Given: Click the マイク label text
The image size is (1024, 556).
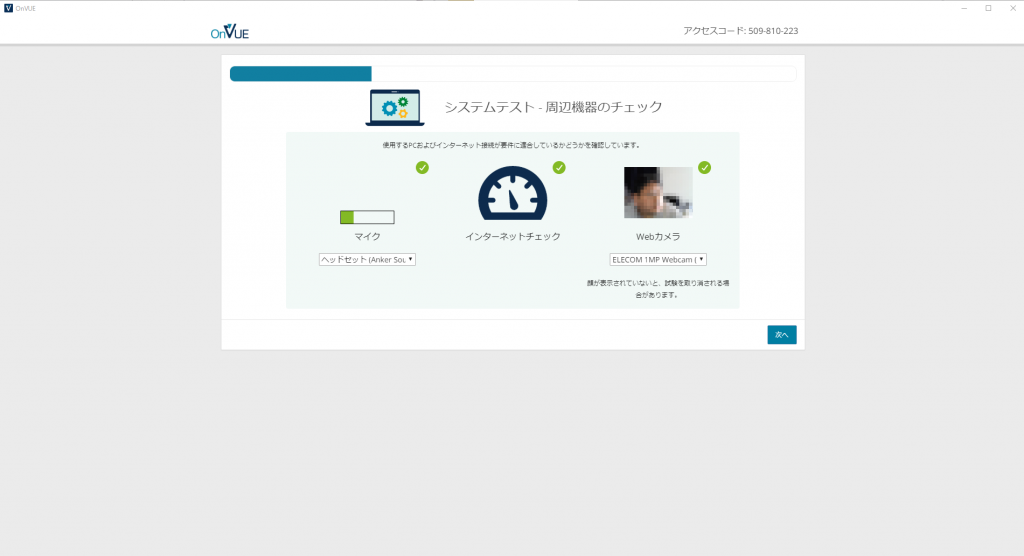Looking at the screenshot, I should (x=367, y=237).
